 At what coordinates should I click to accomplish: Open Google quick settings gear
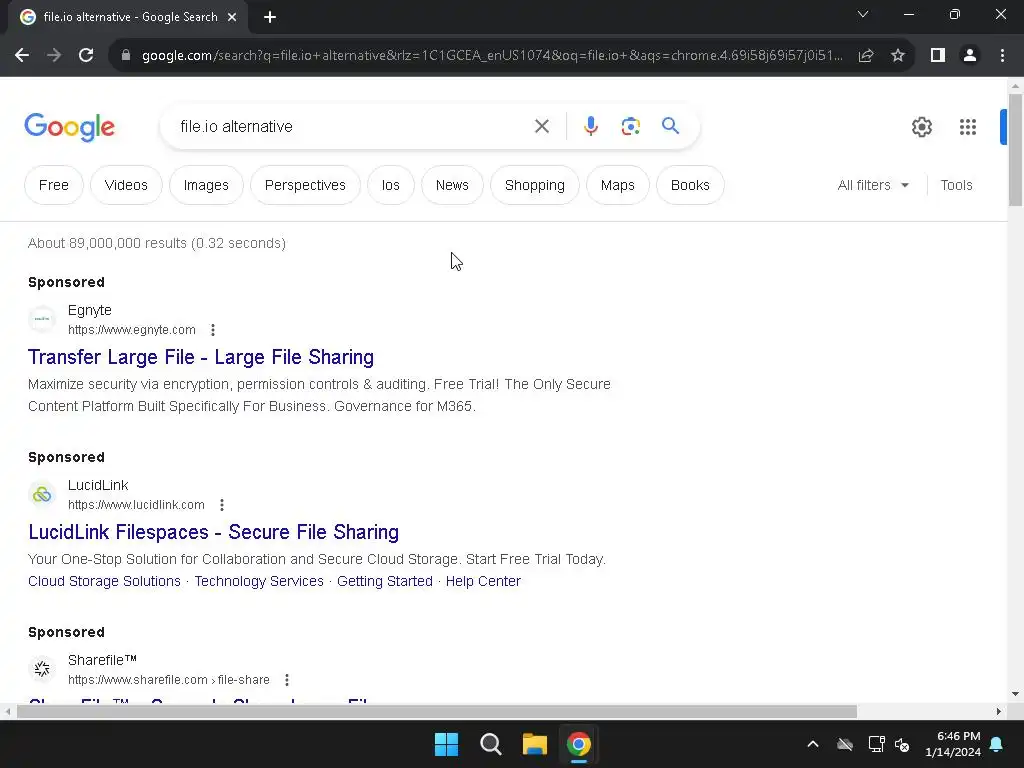921,127
